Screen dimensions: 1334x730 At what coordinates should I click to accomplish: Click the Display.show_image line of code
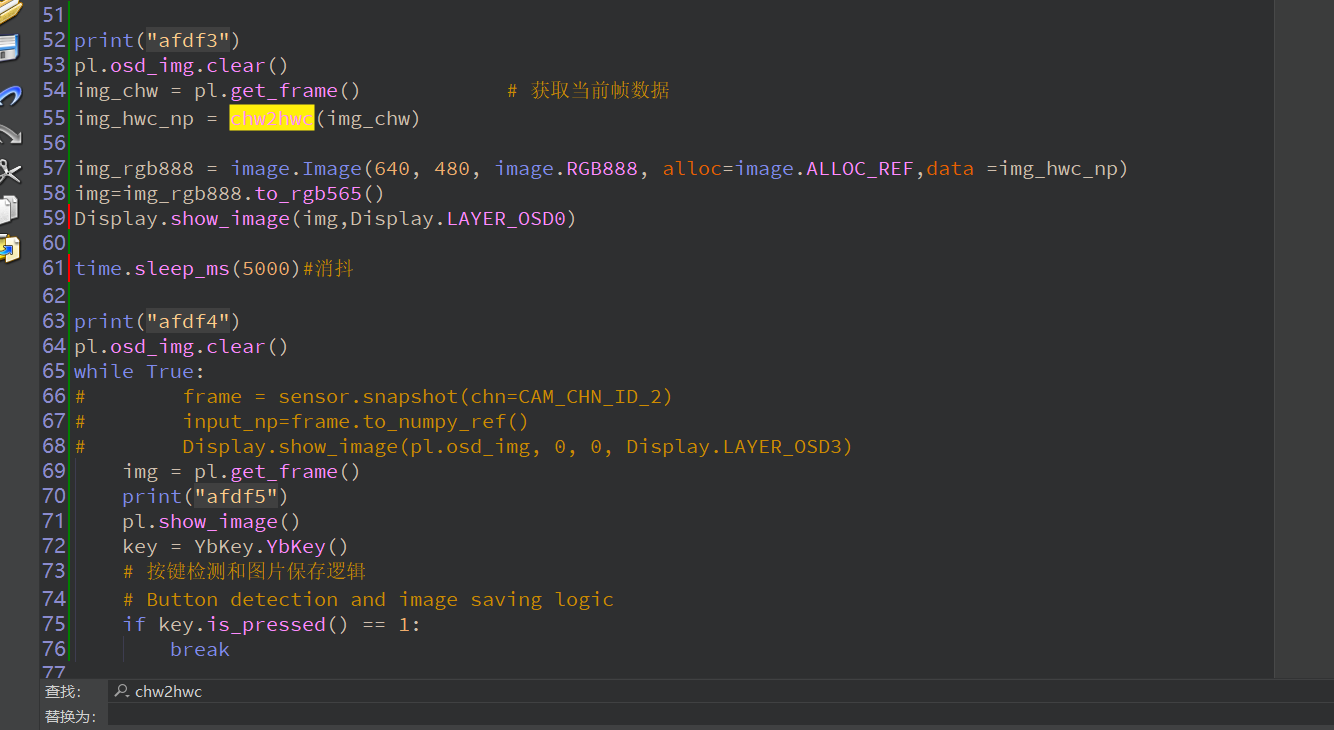(x=325, y=218)
